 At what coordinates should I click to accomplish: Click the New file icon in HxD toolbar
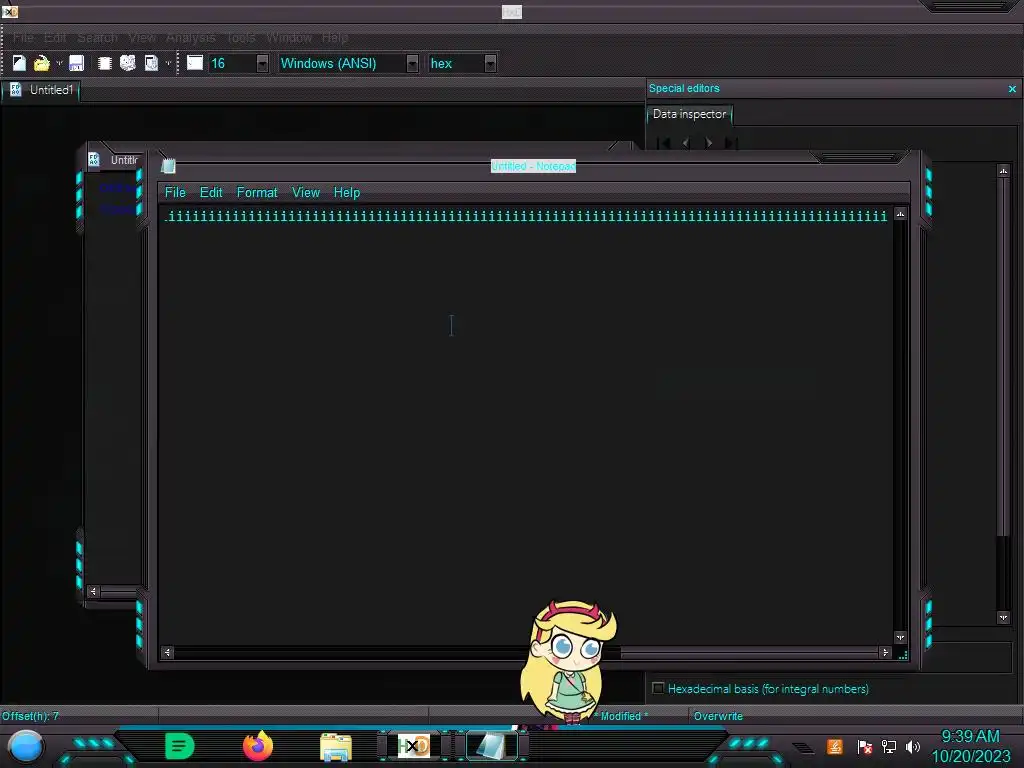tap(19, 63)
